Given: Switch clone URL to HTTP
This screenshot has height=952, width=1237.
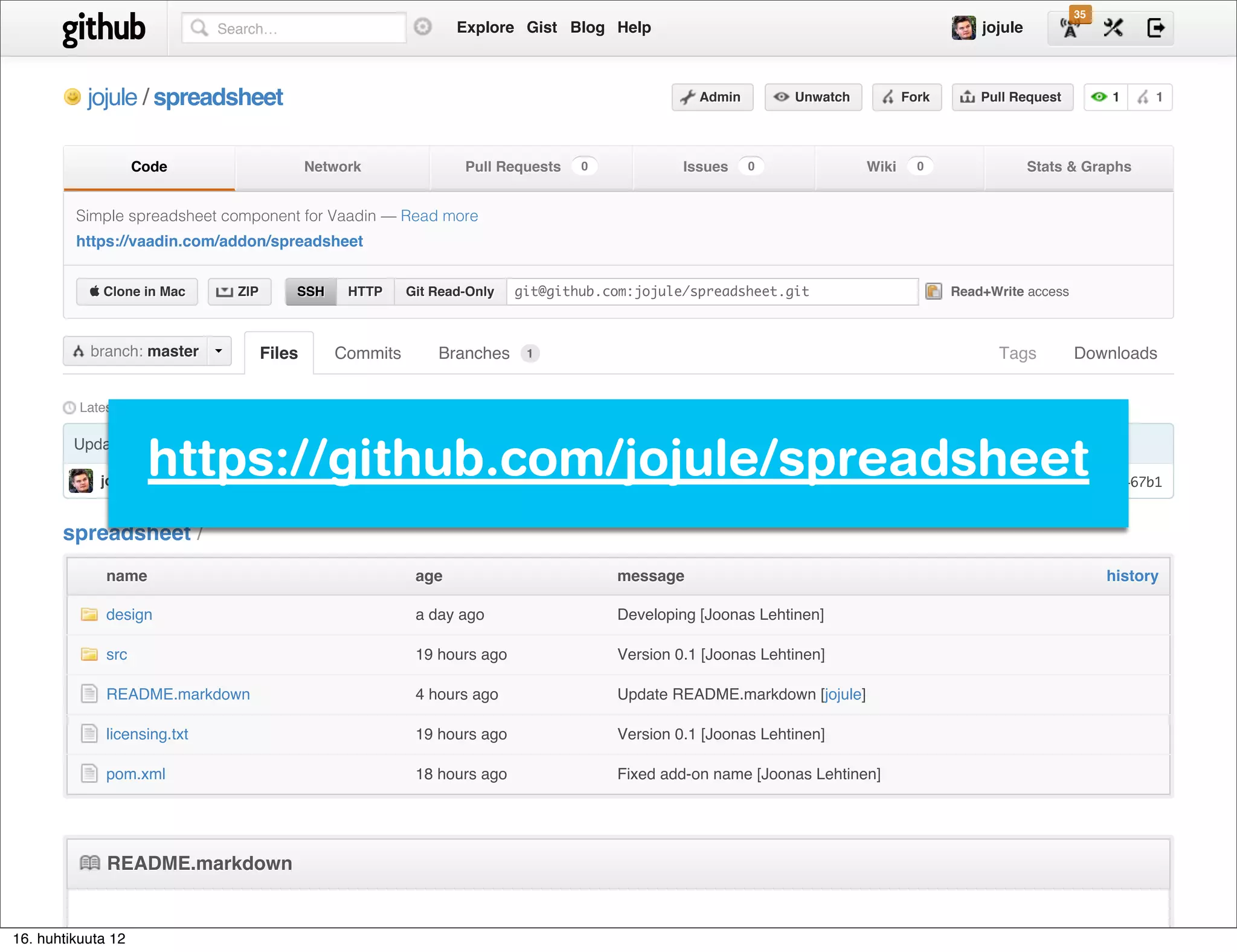Looking at the screenshot, I should (365, 292).
